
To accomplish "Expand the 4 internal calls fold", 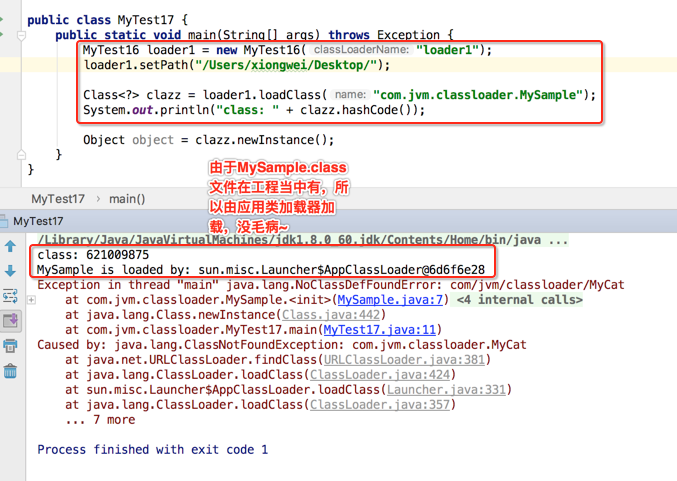I will 519,300.
